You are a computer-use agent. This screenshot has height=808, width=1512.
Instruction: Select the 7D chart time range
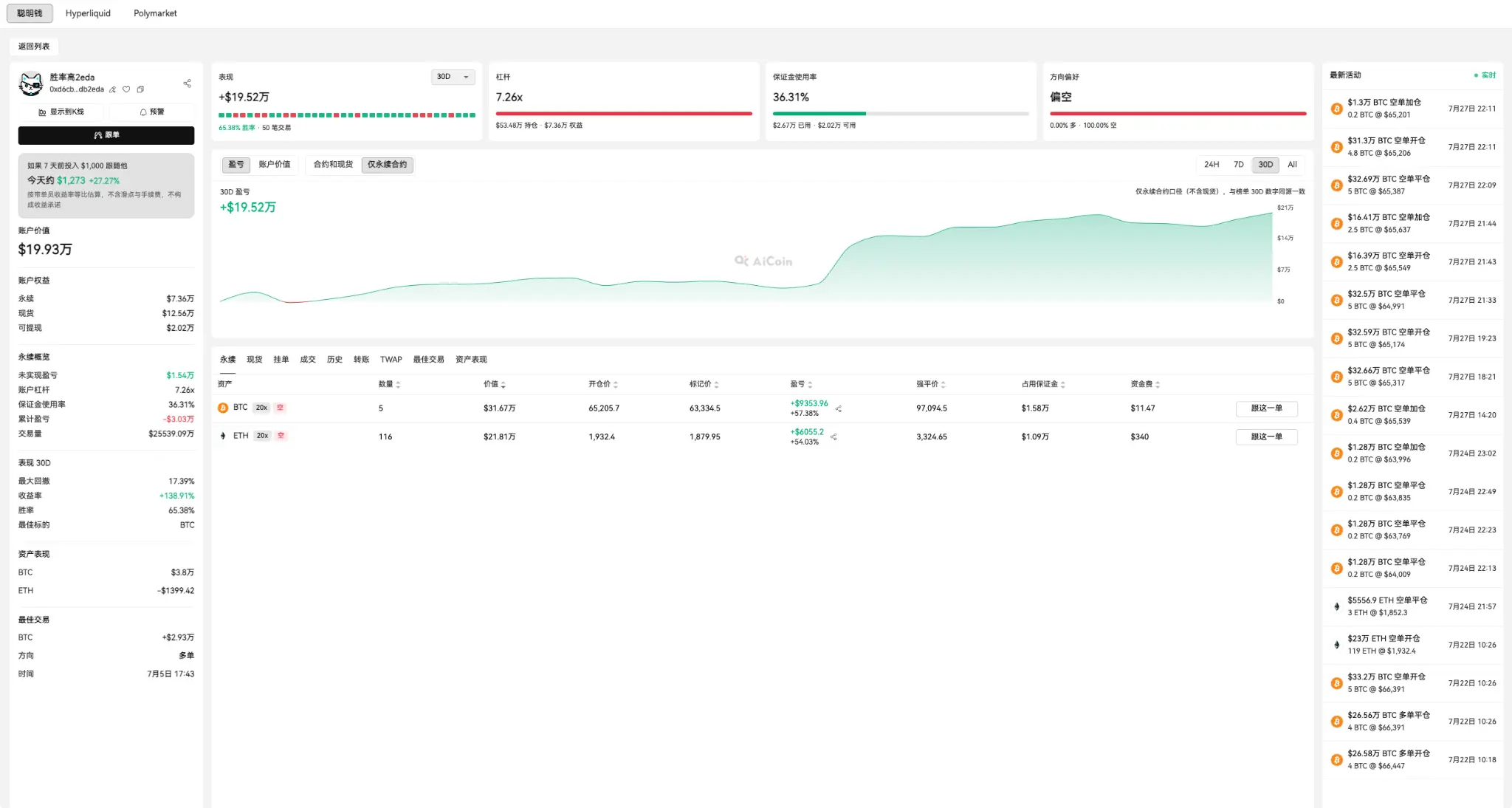(x=1238, y=165)
